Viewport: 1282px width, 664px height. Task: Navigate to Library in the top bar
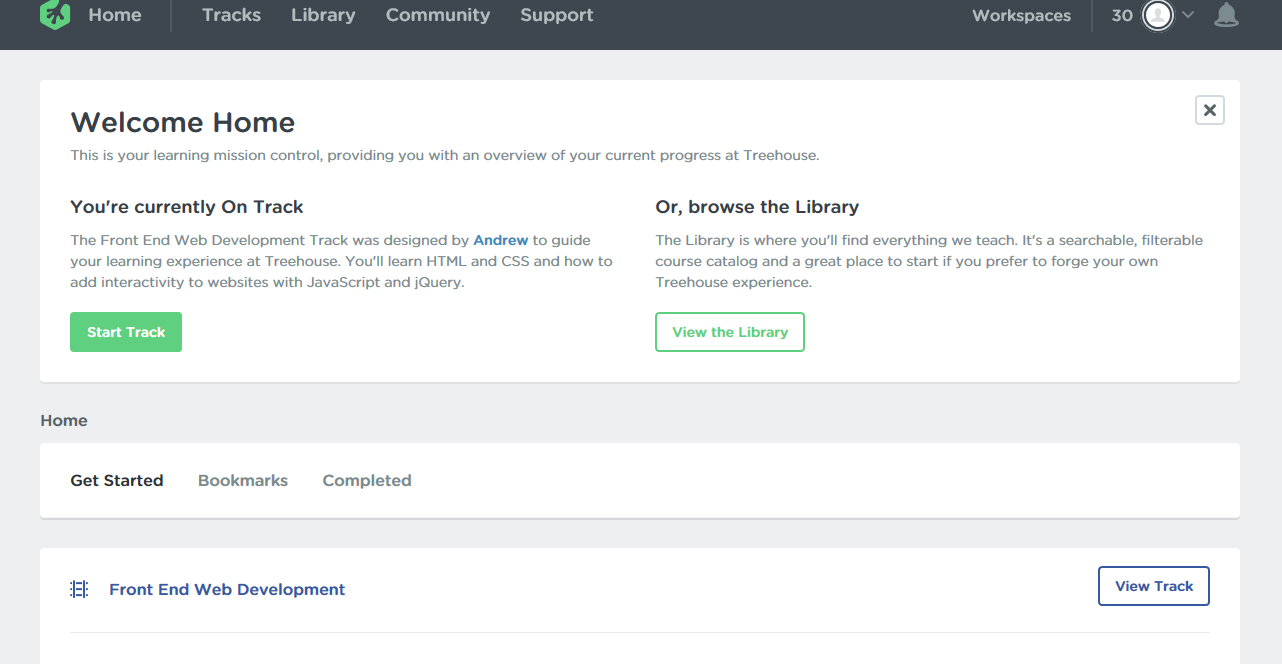pos(323,15)
